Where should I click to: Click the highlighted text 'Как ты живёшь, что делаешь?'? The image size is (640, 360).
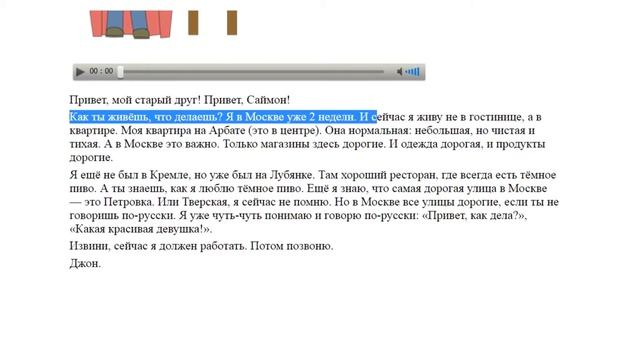click(x=146, y=117)
